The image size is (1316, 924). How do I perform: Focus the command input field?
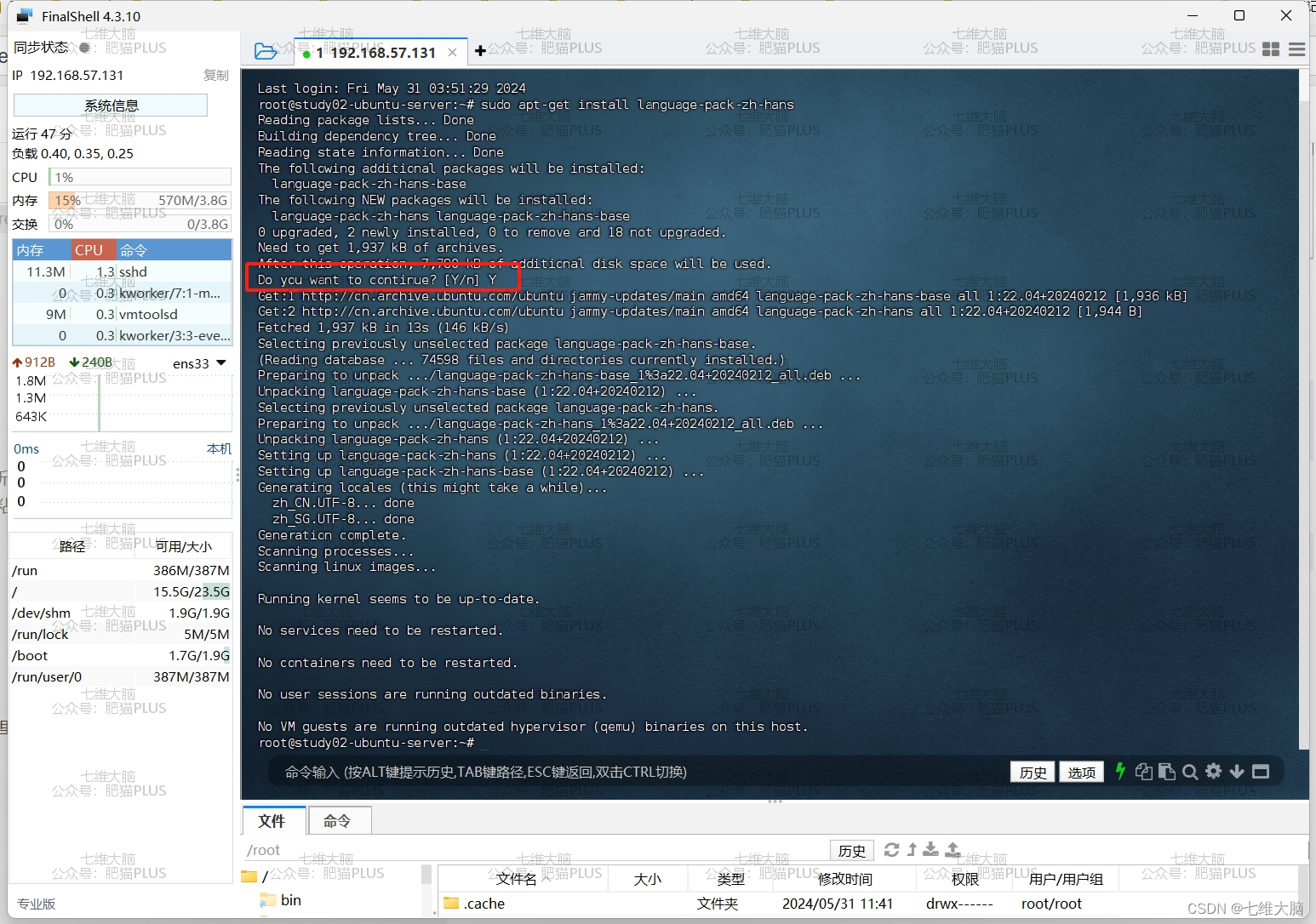(638, 772)
